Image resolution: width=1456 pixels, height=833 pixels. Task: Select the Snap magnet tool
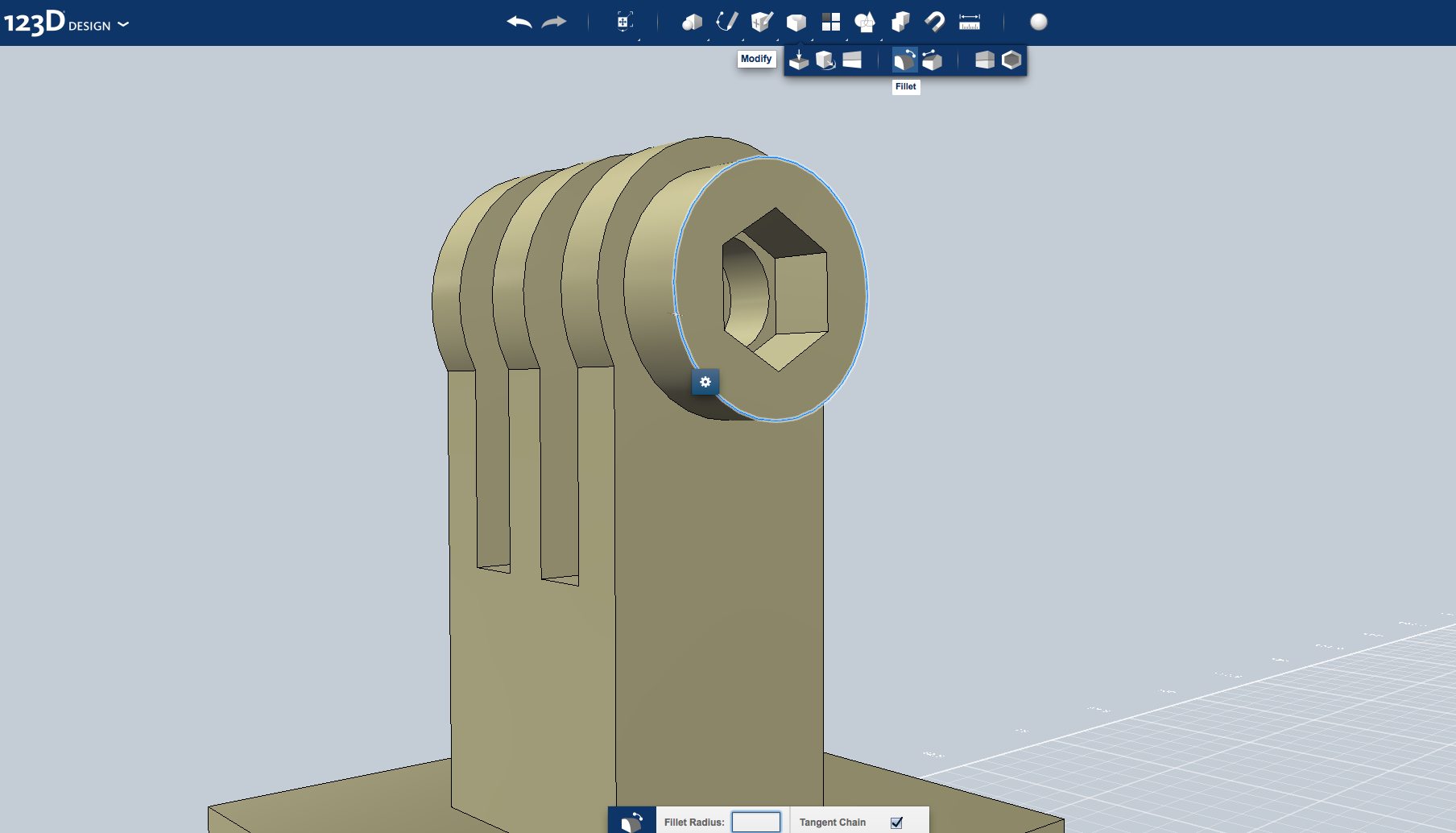tap(935, 22)
